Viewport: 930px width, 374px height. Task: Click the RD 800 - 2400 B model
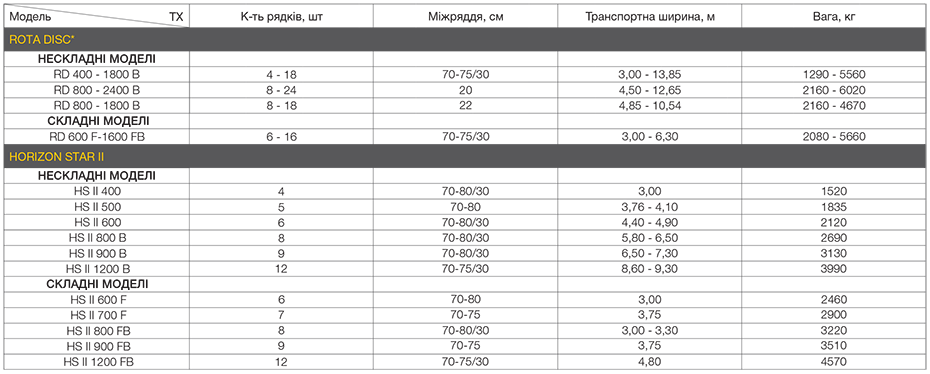[x=97, y=90]
